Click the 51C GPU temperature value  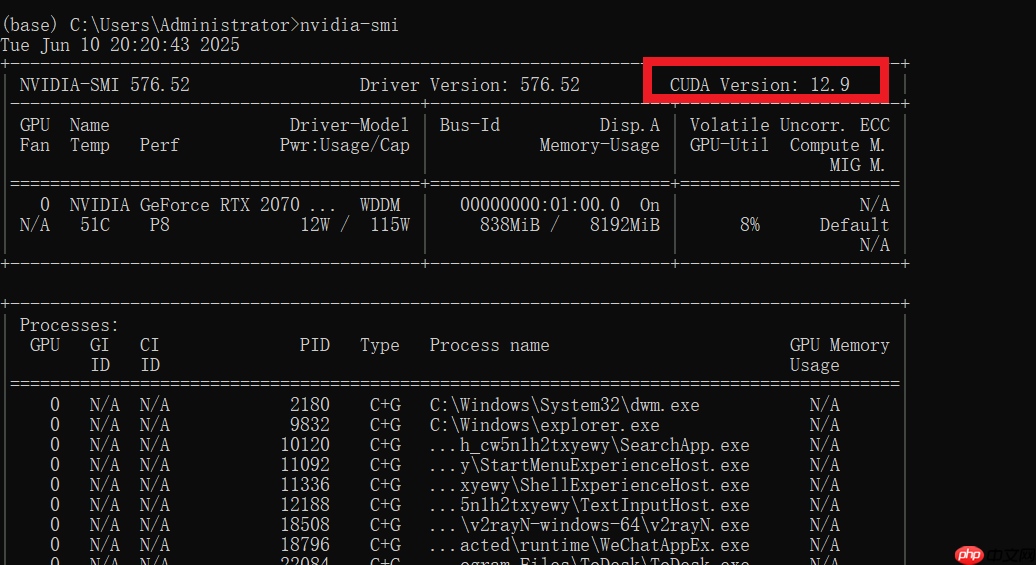point(94,225)
